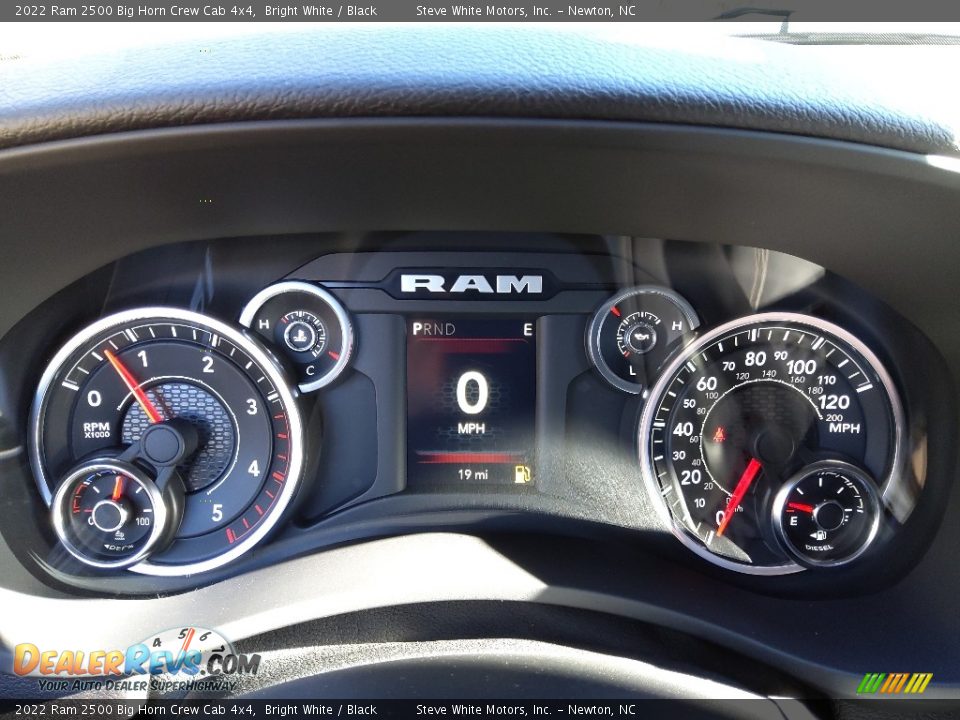Click the tachometer needle hub
Image resolution: width=960 pixels, height=720 pixels.
click(x=161, y=444)
